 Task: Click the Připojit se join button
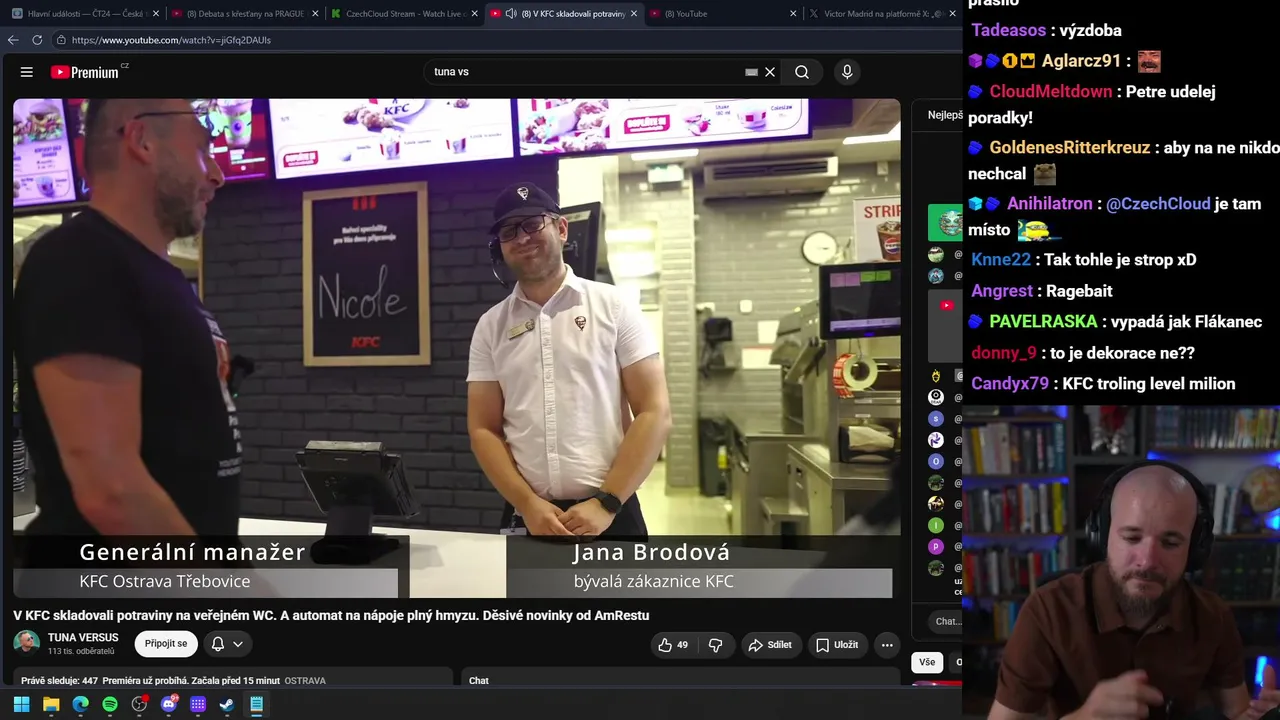pyautogui.click(x=166, y=644)
